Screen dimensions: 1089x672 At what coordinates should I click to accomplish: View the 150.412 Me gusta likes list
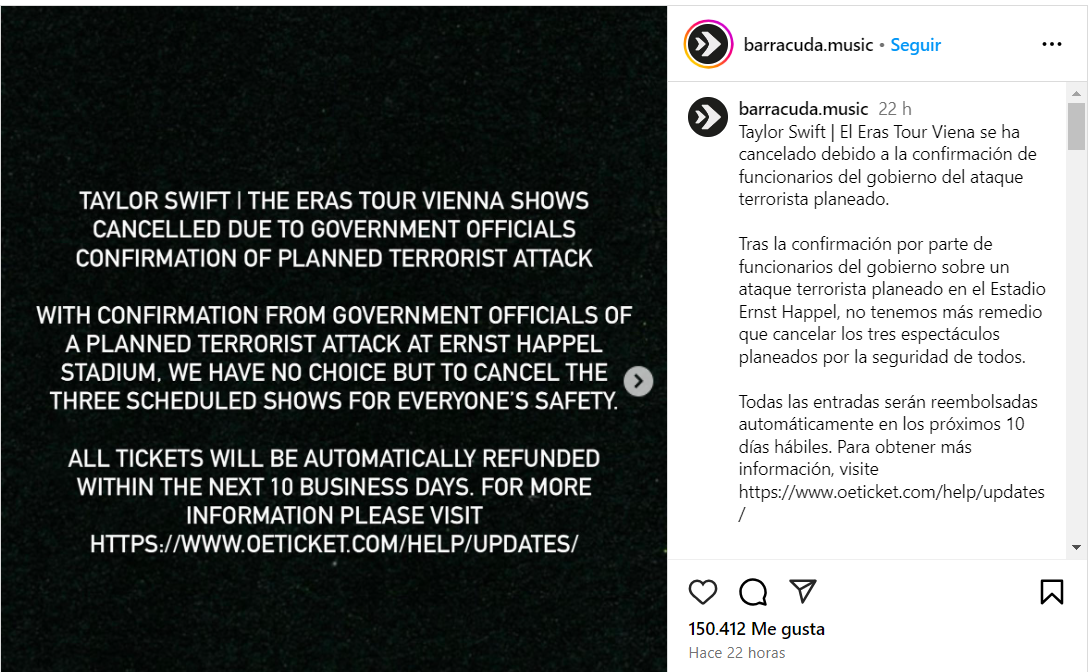pos(757,629)
